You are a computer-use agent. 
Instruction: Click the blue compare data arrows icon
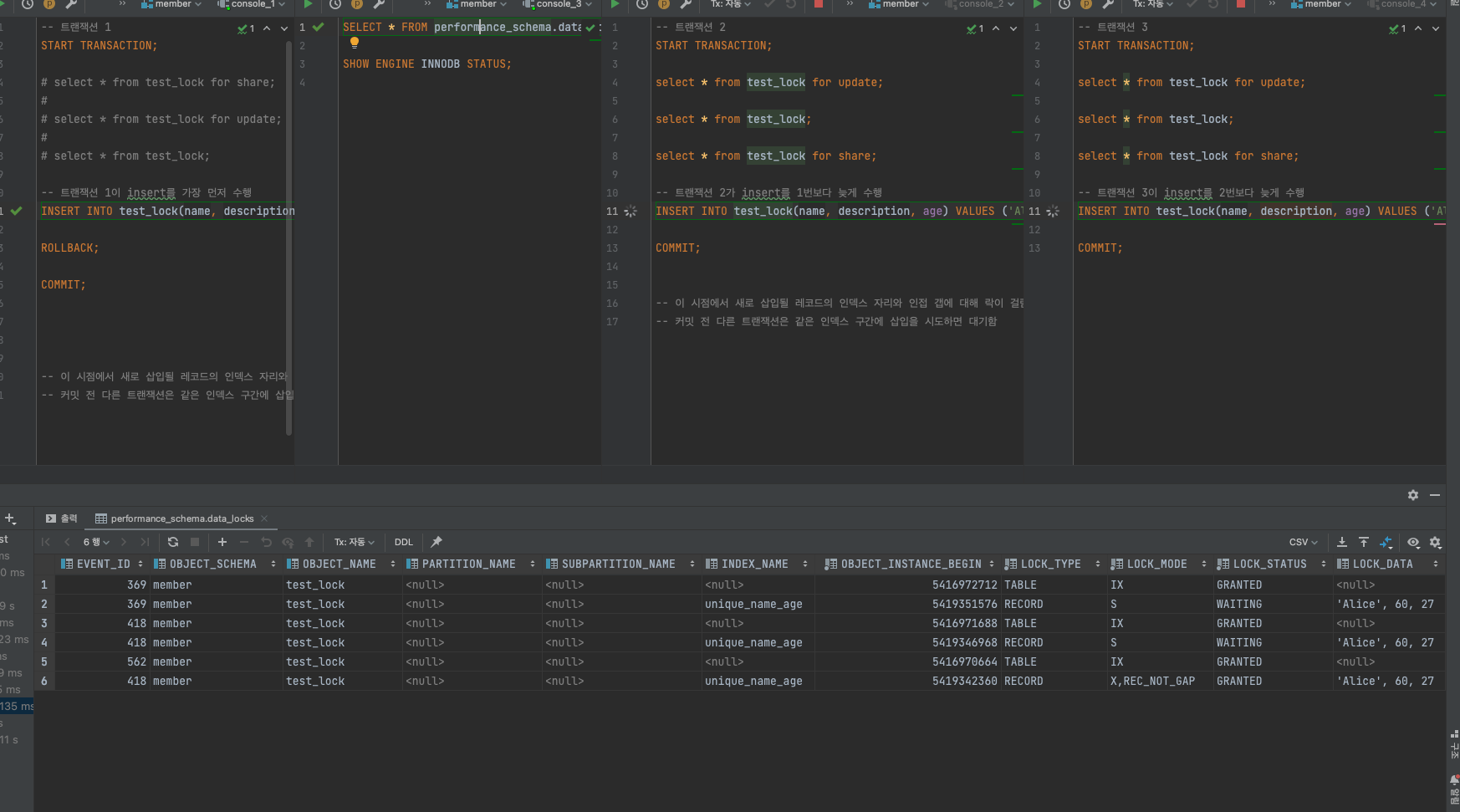click(x=1386, y=542)
